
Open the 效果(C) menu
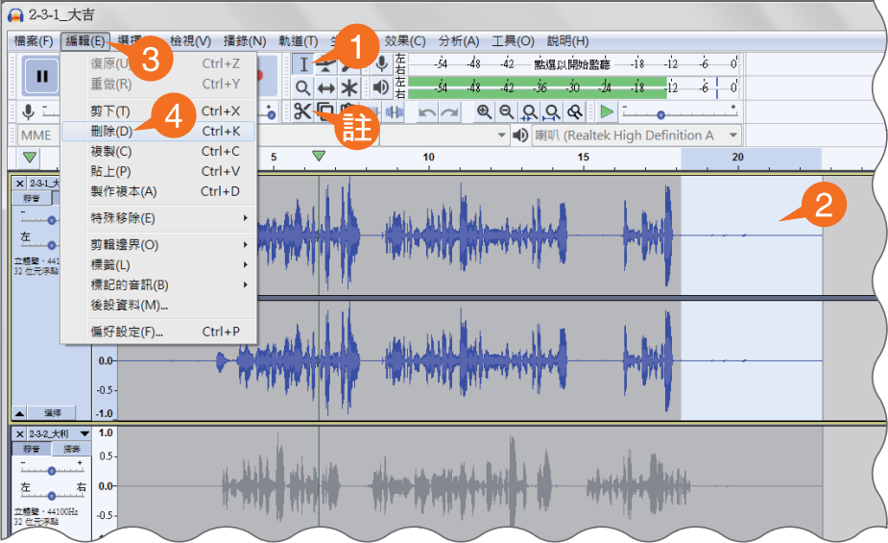tap(405, 41)
